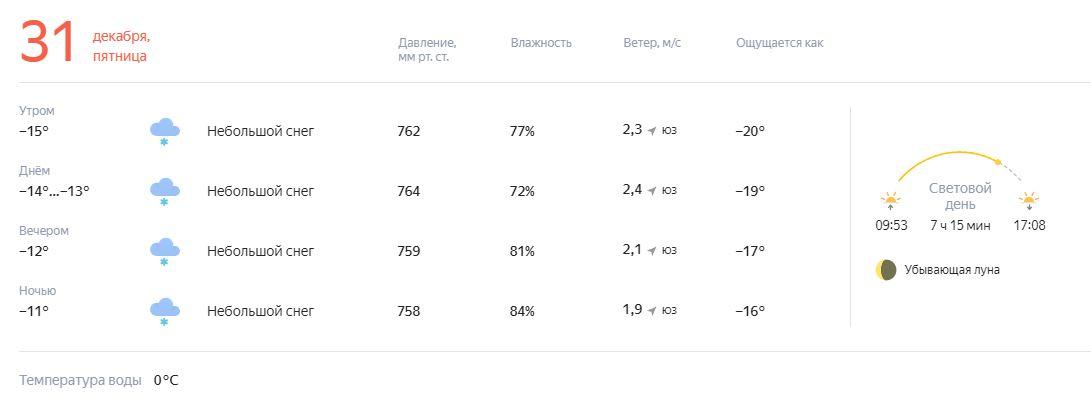Viewport: 1091px width, 401px height.
Task: Click the waning moon phase icon
Action: pyautogui.click(x=886, y=270)
